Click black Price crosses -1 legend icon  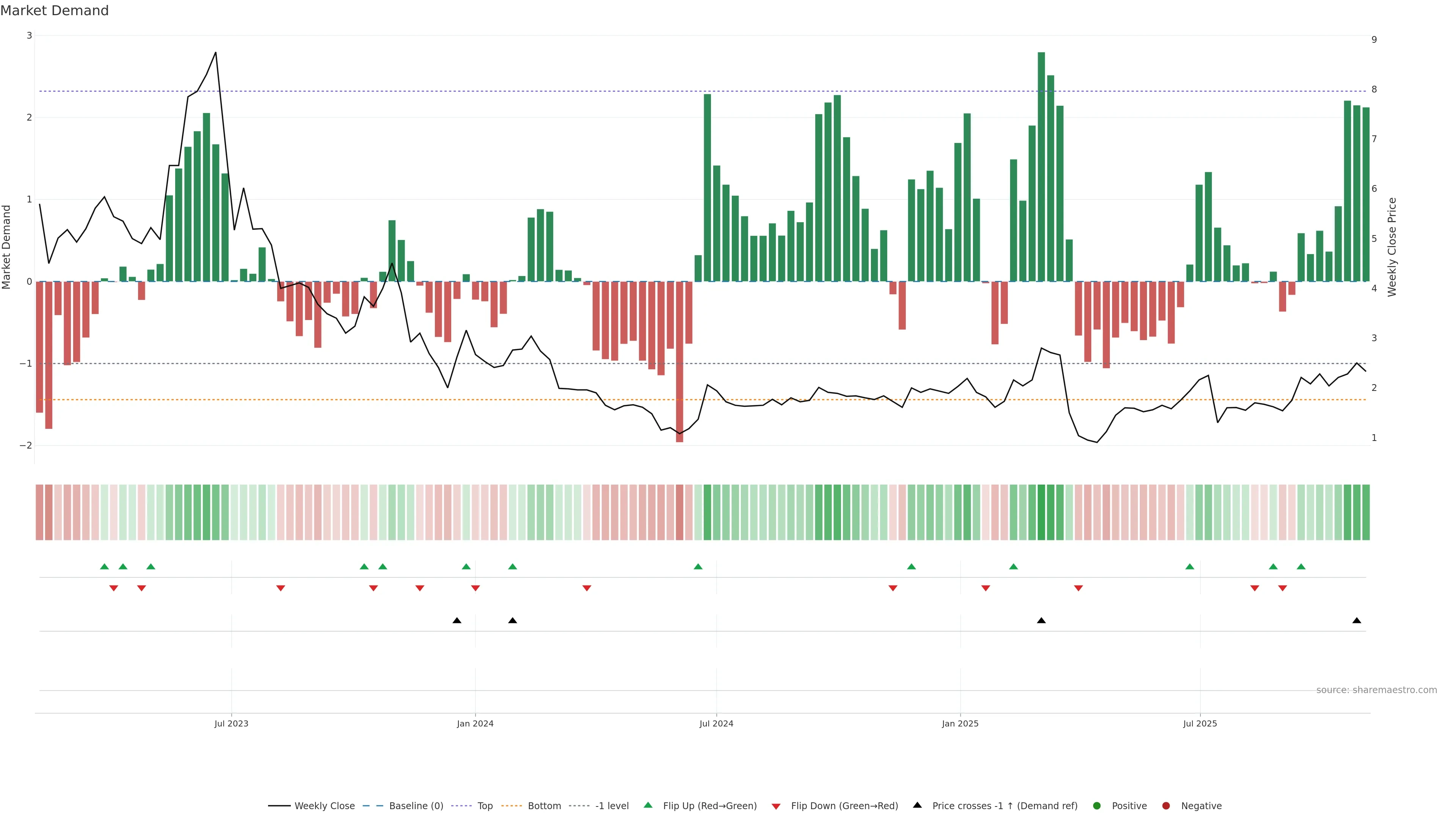click(x=917, y=805)
